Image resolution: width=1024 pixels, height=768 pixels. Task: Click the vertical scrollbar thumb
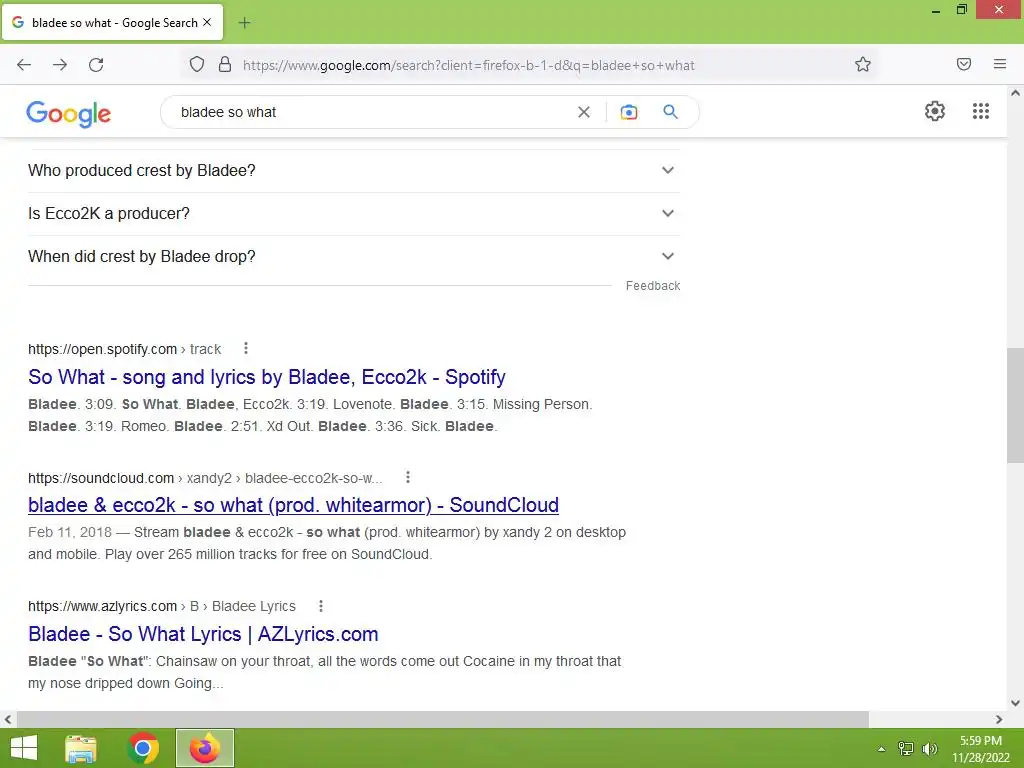coord(1015,405)
